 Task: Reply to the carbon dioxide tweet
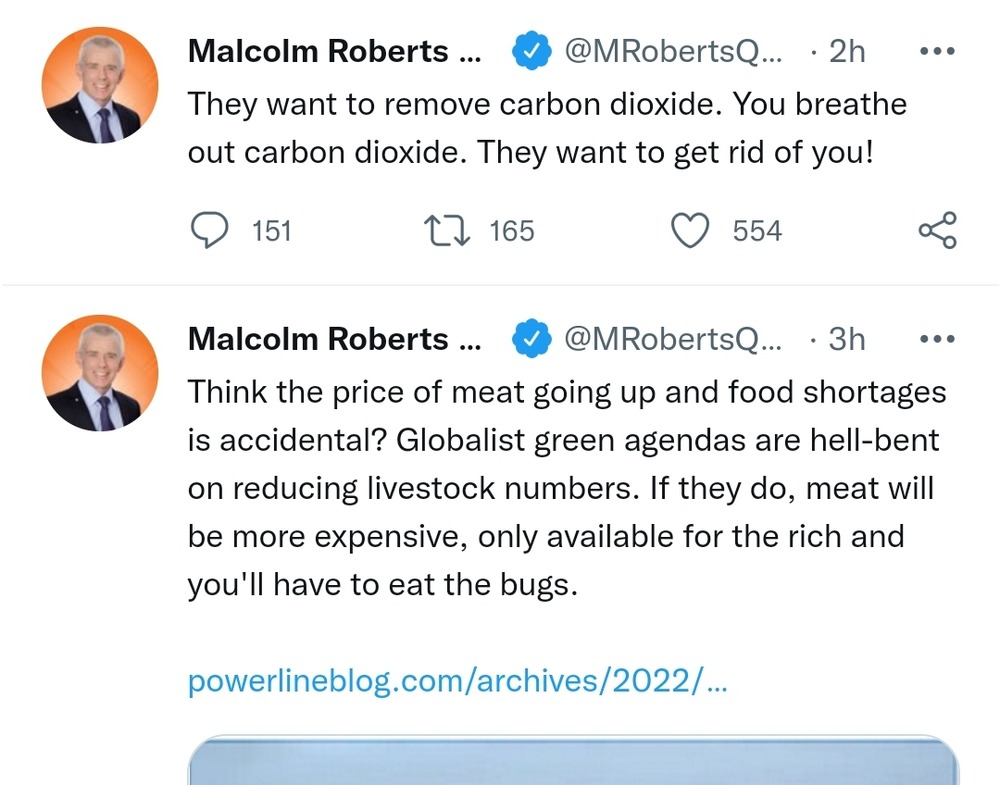pos(208,231)
